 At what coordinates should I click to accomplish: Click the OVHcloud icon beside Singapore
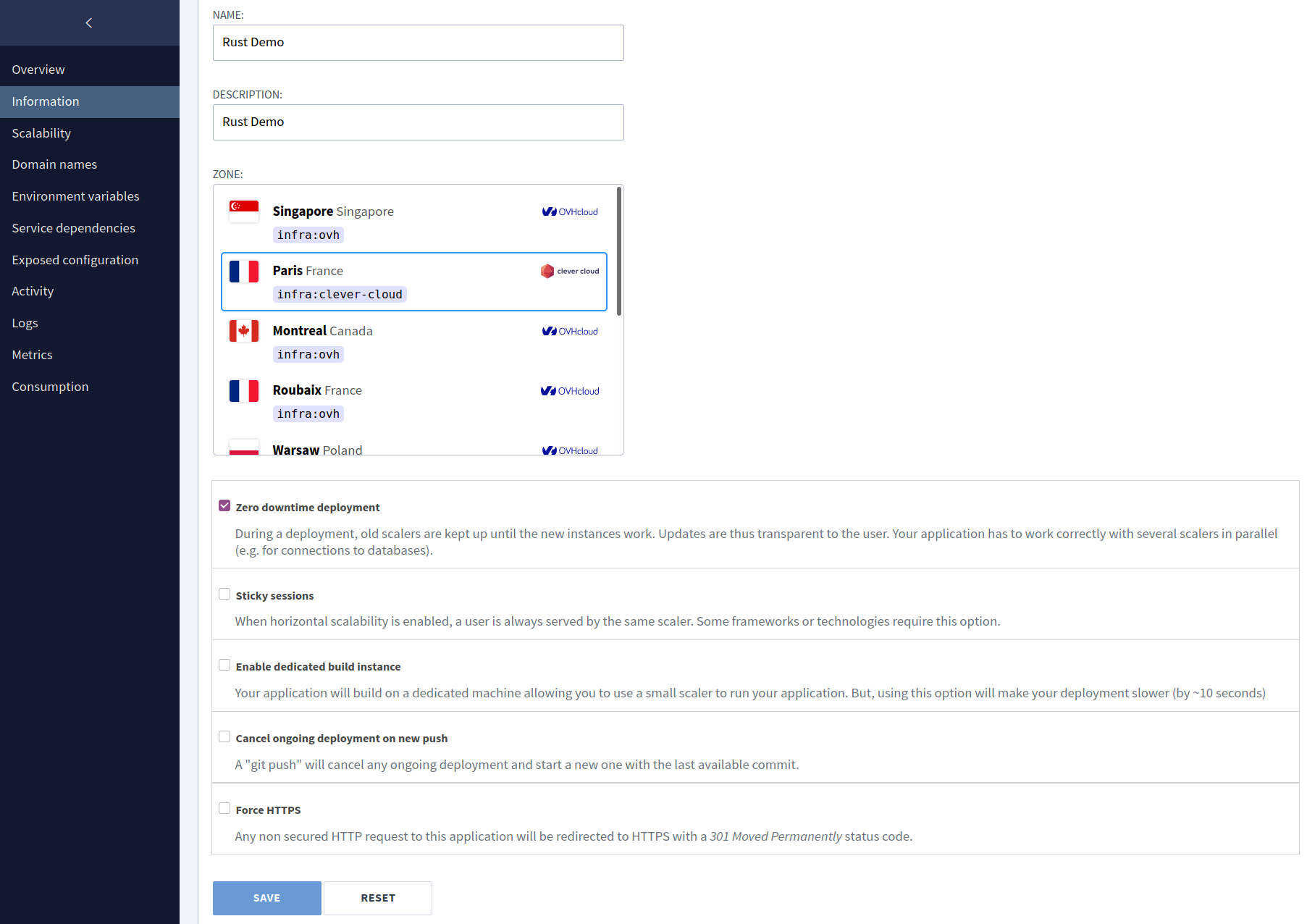tap(570, 211)
